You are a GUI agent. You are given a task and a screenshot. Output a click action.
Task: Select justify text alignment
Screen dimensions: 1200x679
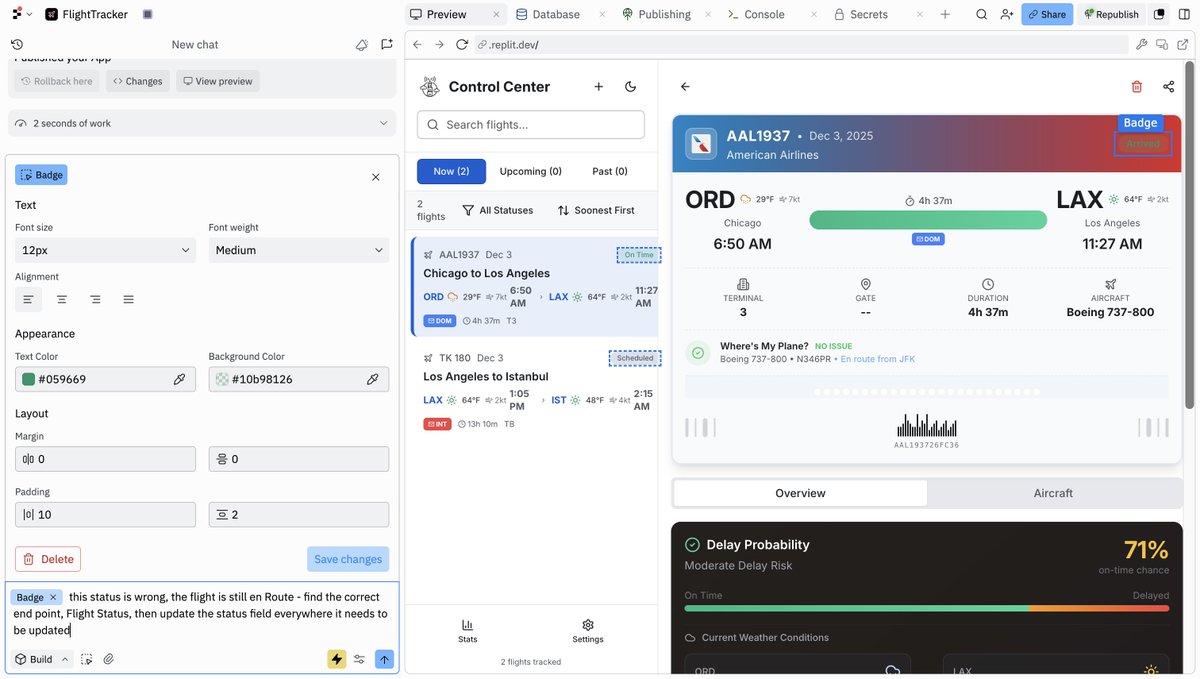pyautogui.click(x=128, y=299)
